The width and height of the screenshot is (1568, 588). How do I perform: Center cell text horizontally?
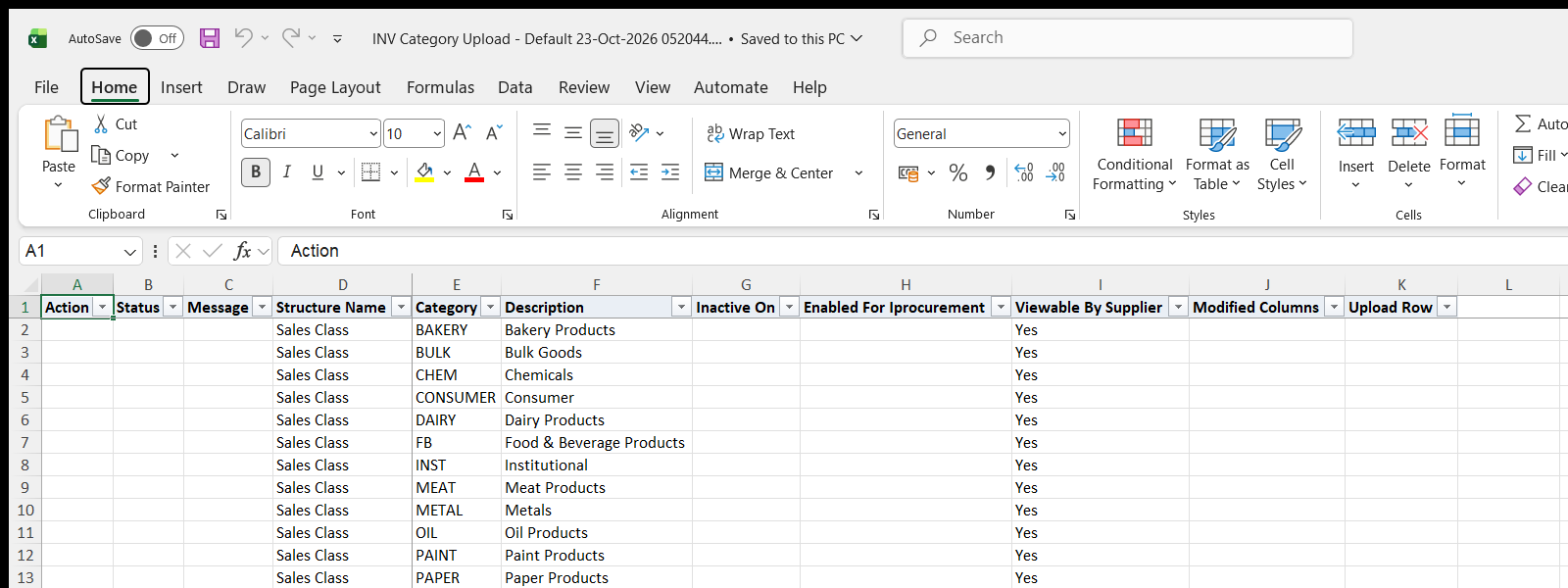[x=573, y=172]
